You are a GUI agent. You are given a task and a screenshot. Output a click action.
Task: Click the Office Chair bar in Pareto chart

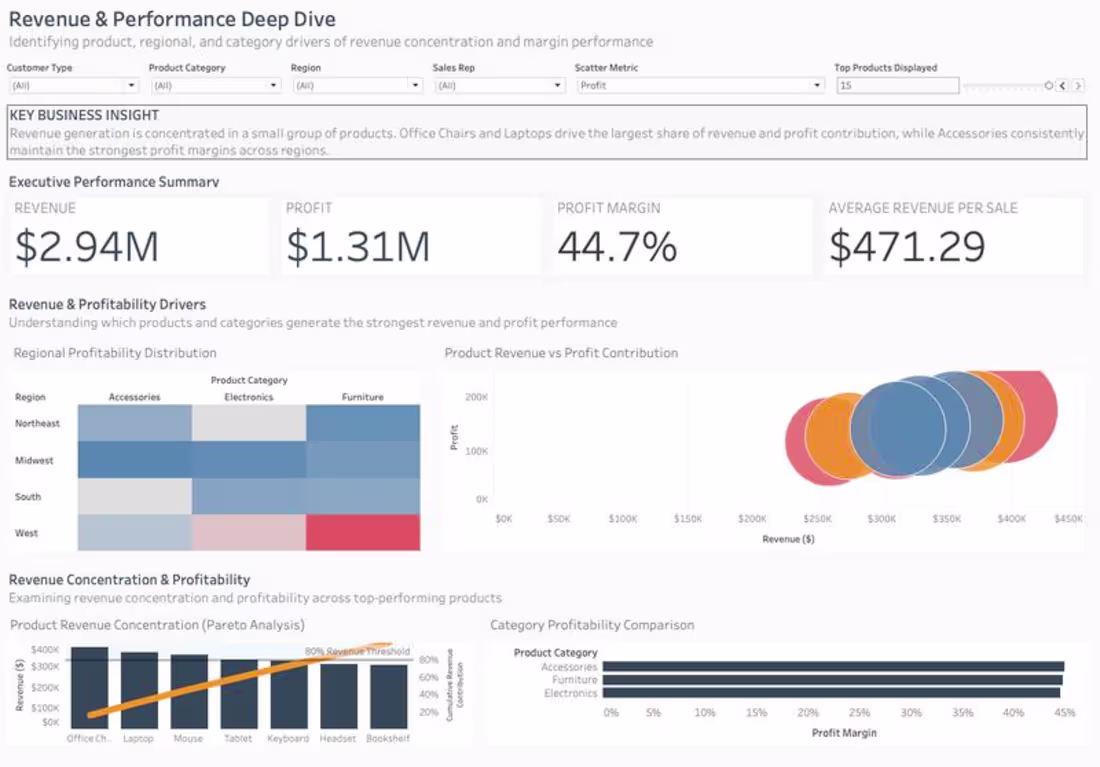(90, 688)
